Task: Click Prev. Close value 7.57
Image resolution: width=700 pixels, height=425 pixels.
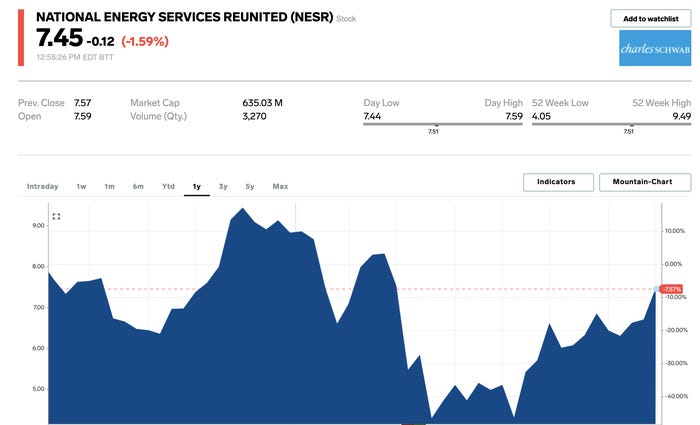Action: pyautogui.click(x=83, y=103)
